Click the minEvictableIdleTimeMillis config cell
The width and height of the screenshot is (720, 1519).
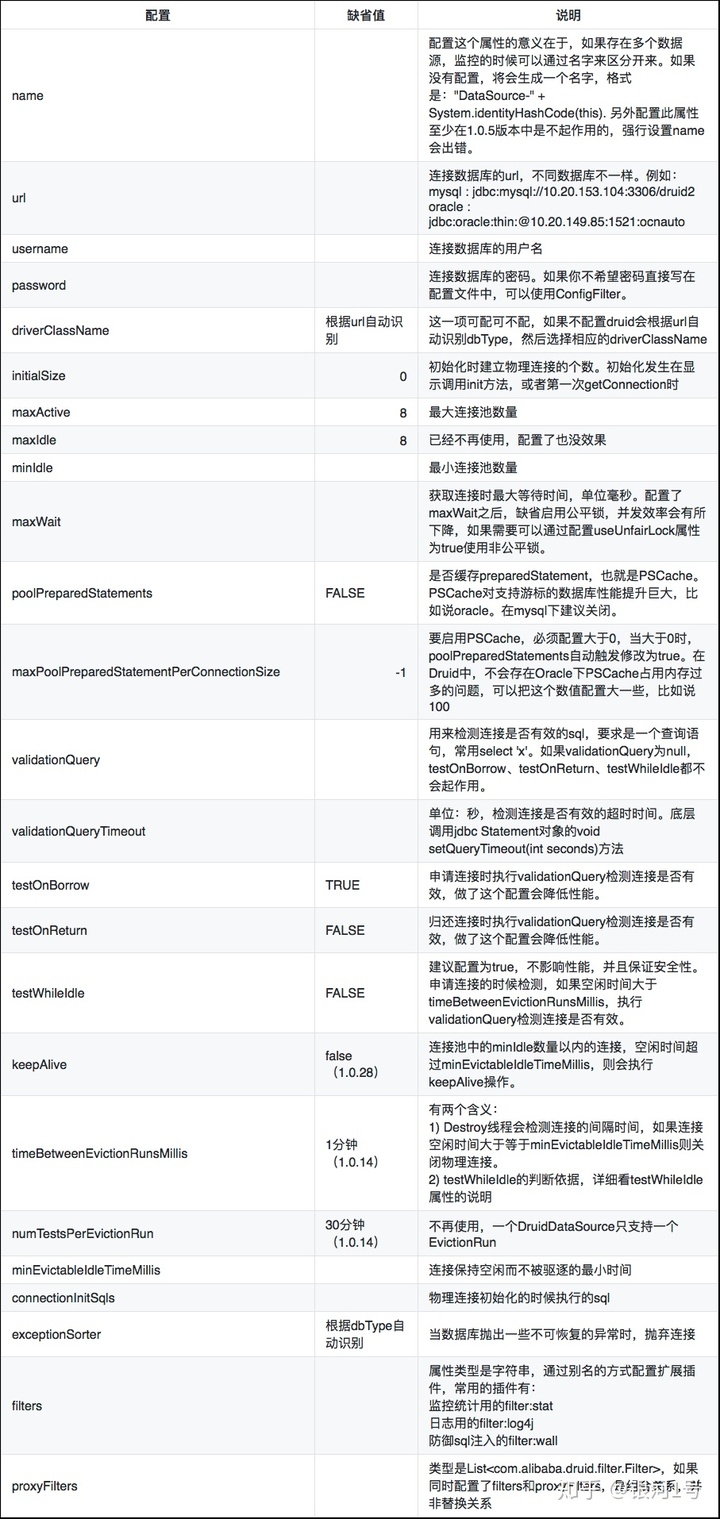[x=157, y=1270]
